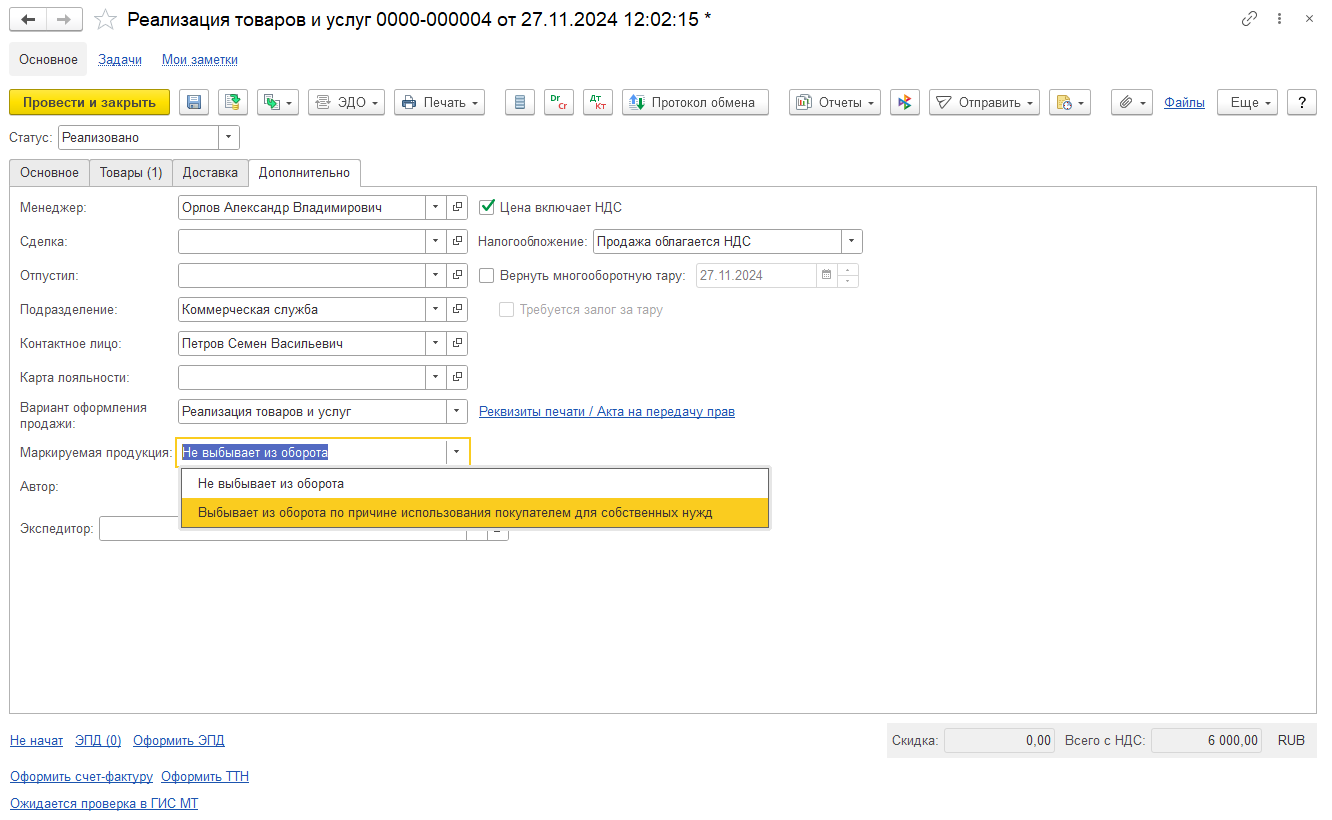The width and height of the screenshot is (1332, 820).
Task: Switch to the Доставка tab
Action: tap(210, 172)
